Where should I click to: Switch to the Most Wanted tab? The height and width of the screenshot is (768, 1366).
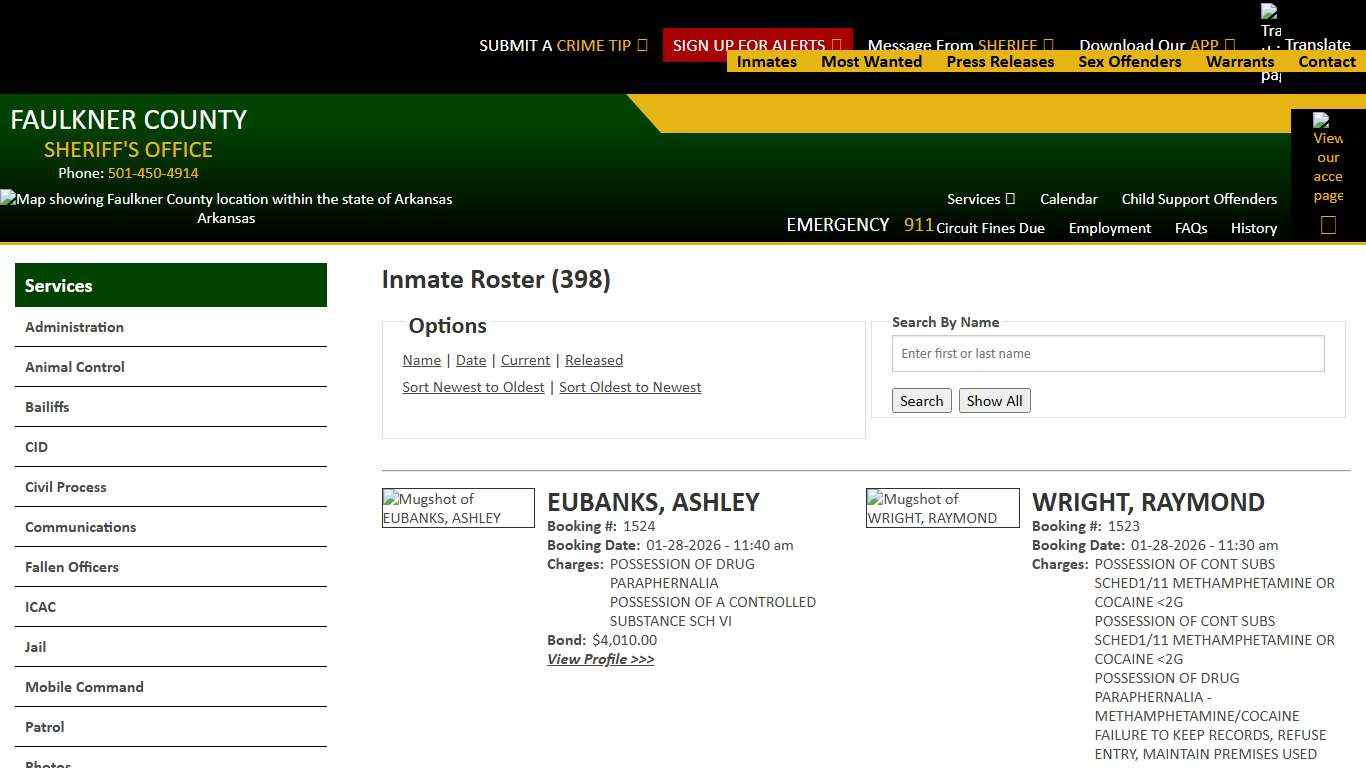[x=871, y=61]
